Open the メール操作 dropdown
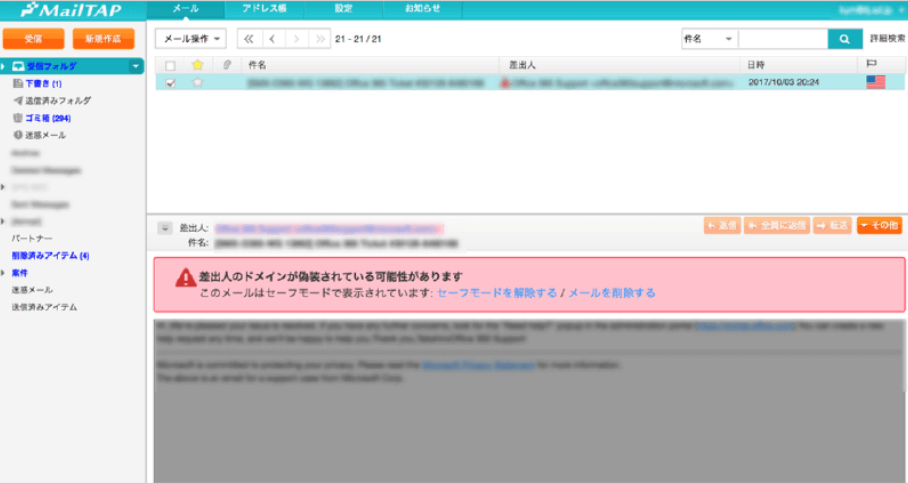Image resolution: width=908 pixels, height=484 pixels. click(190, 39)
